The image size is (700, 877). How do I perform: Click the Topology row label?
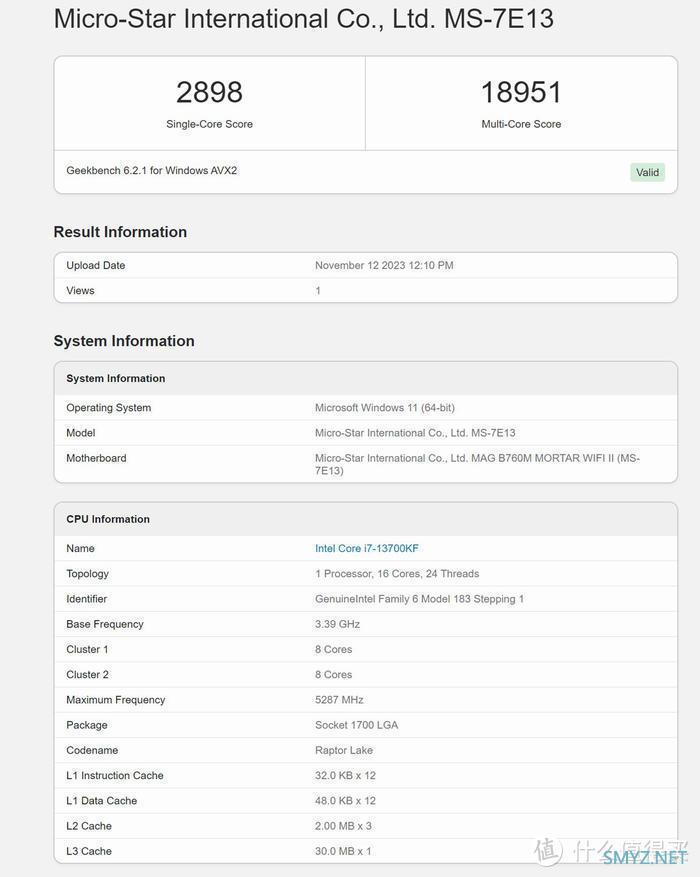click(87, 574)
